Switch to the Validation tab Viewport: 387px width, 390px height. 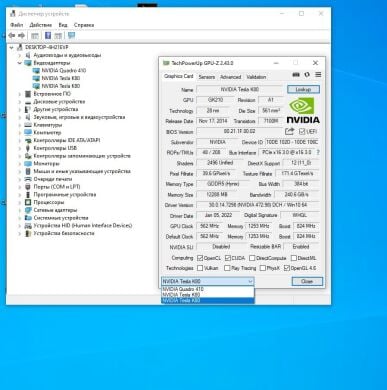click(256, 77)
